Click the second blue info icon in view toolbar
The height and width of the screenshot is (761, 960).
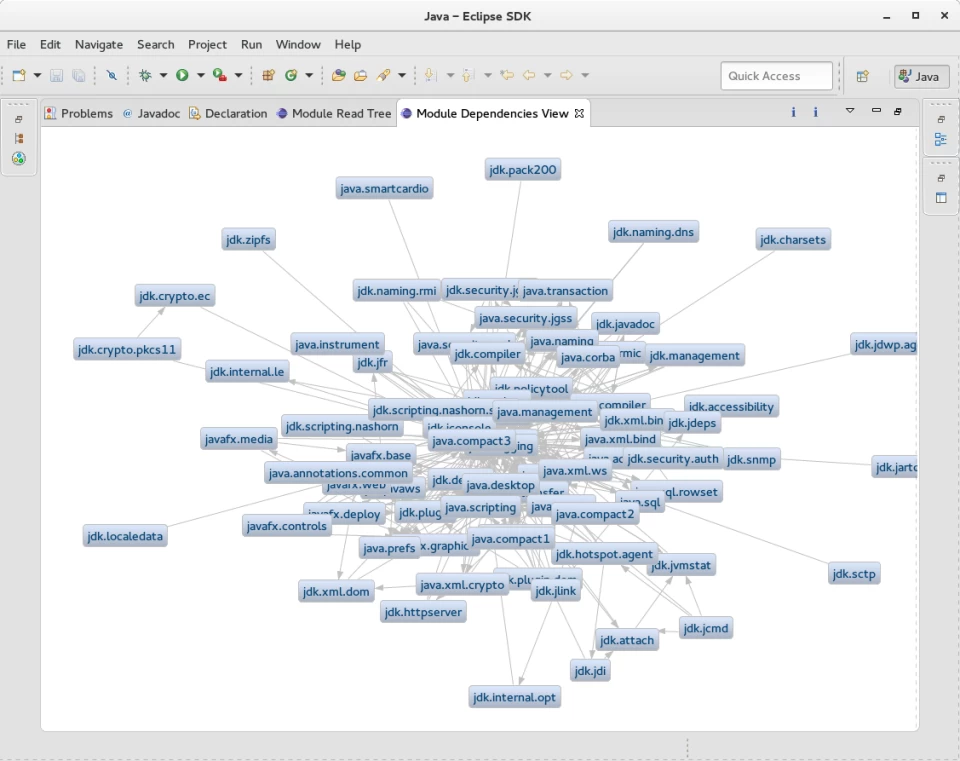pyautogui.click(x=815, y=112)
